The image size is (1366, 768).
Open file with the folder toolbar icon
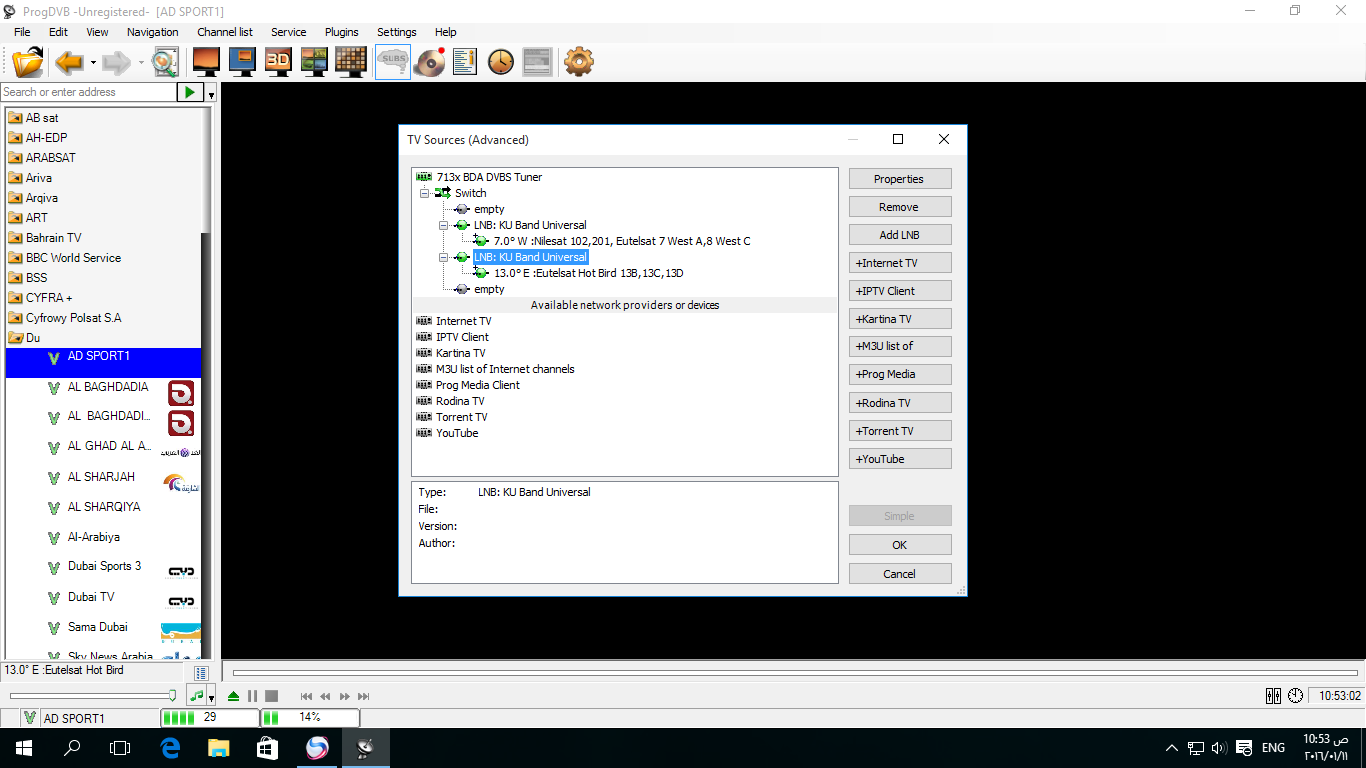(28, 62)
